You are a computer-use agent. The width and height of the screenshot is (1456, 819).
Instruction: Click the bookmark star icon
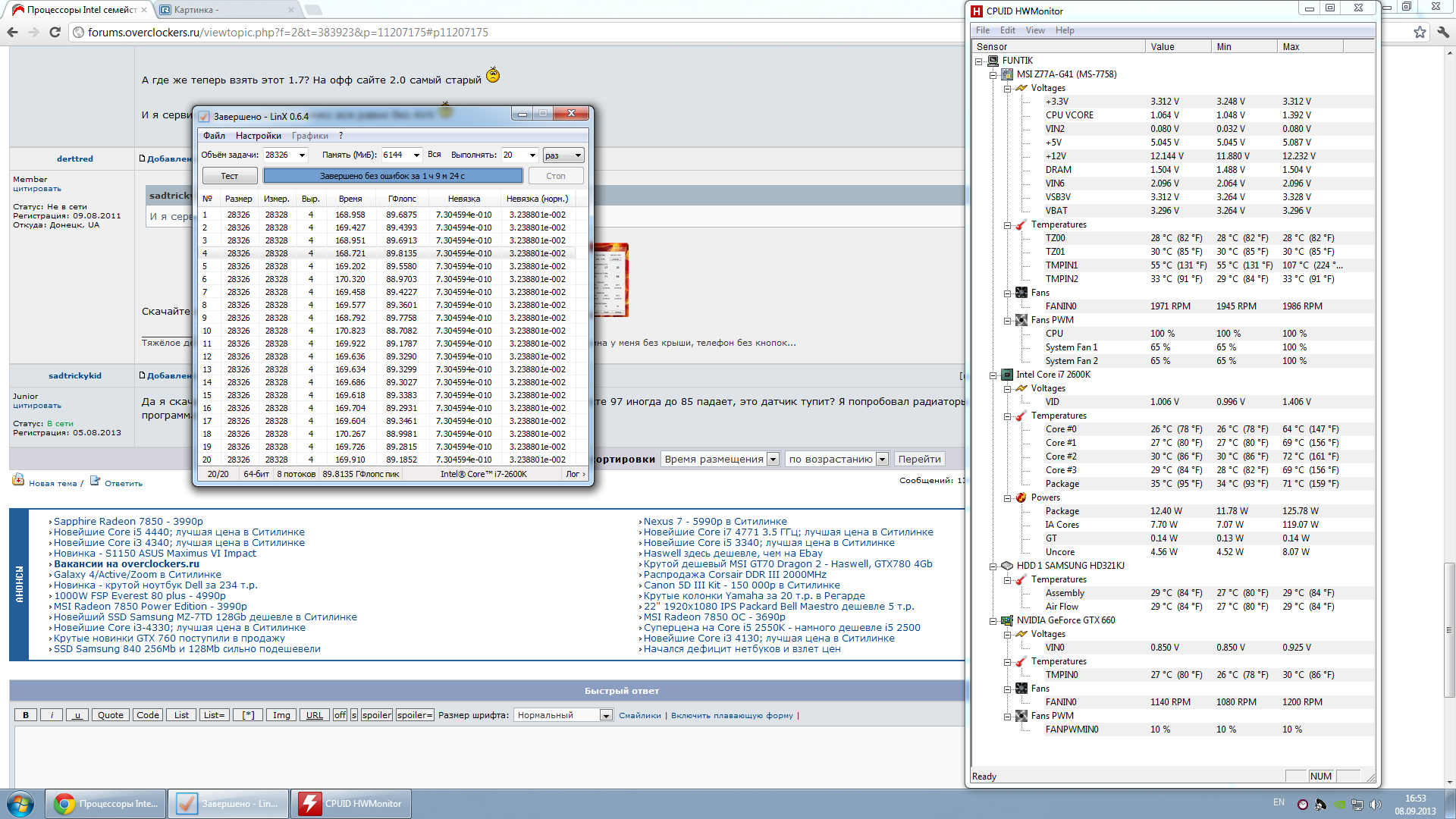click(1420, 32)
